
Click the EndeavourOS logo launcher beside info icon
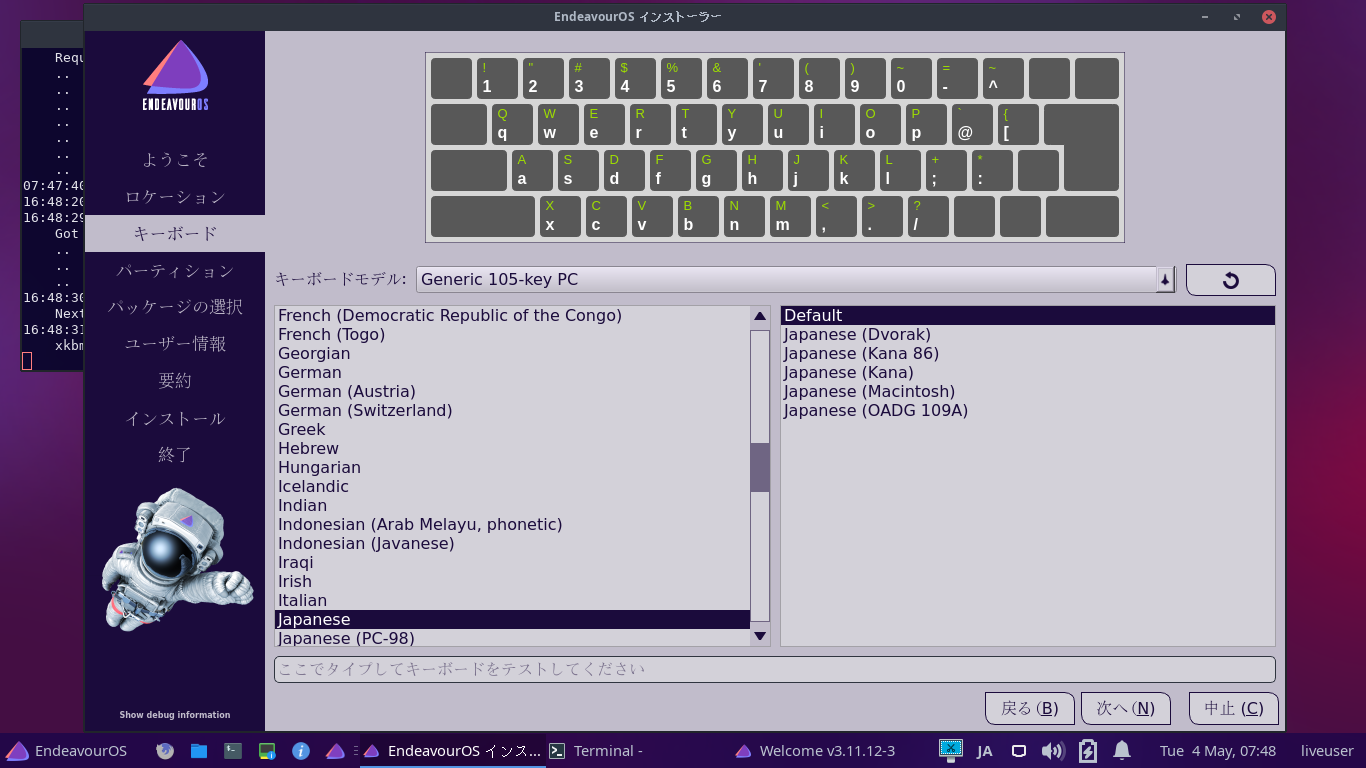click(x=335, y=751)
